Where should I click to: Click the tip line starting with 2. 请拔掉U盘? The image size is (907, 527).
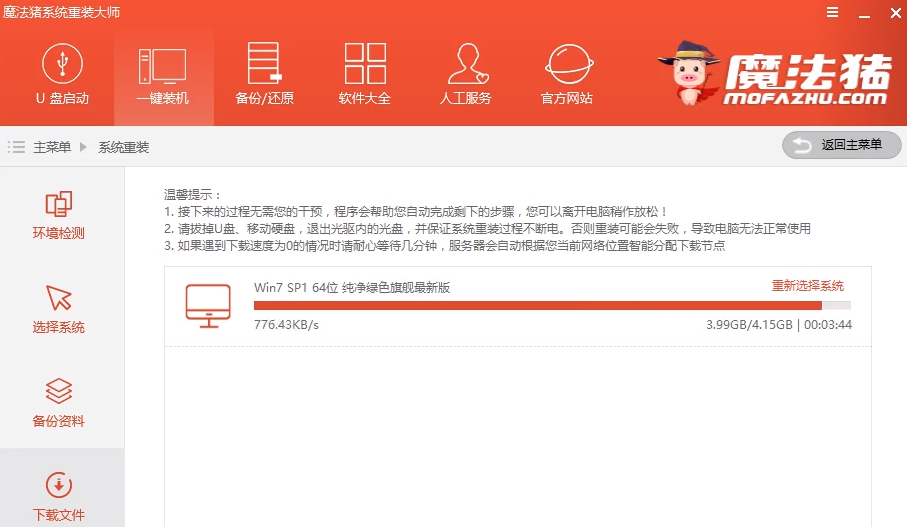487,229
